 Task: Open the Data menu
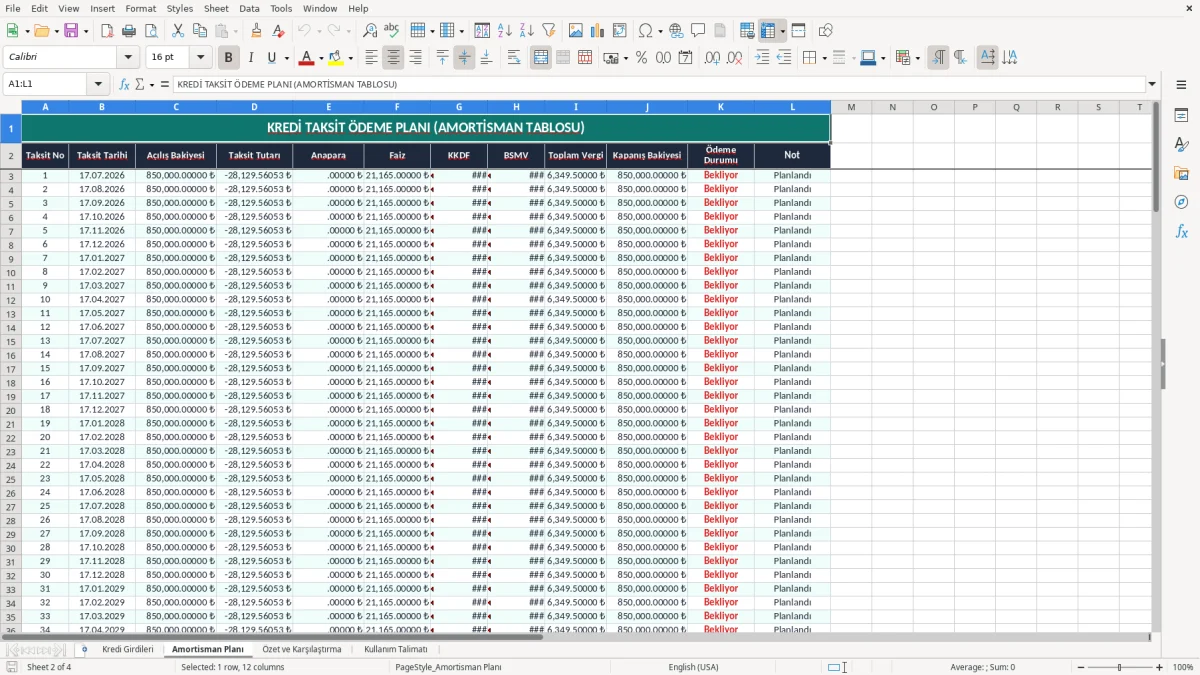pyautogui.click(x=249, y=8)
